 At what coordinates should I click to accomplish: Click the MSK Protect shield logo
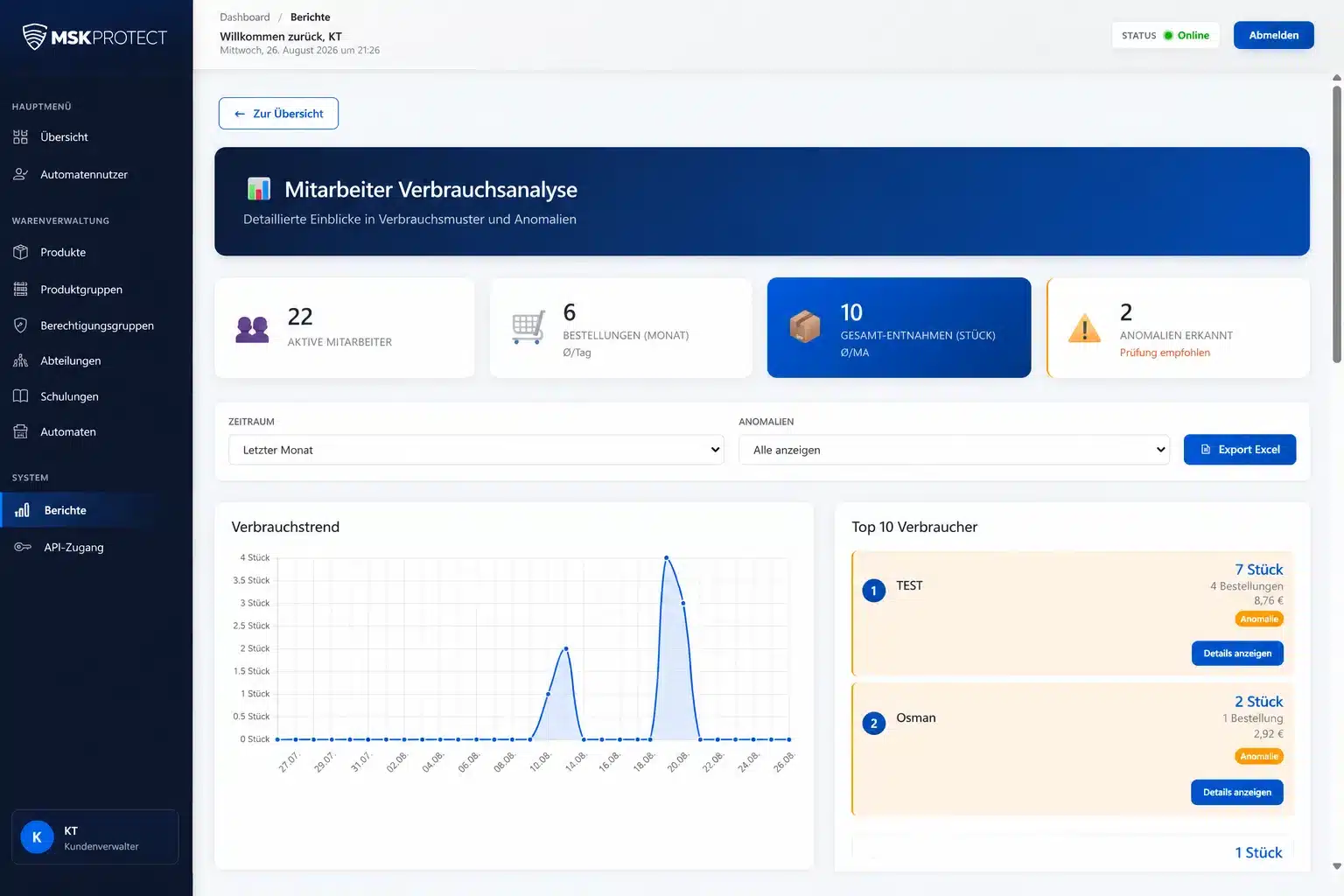(x=34, y=37)
